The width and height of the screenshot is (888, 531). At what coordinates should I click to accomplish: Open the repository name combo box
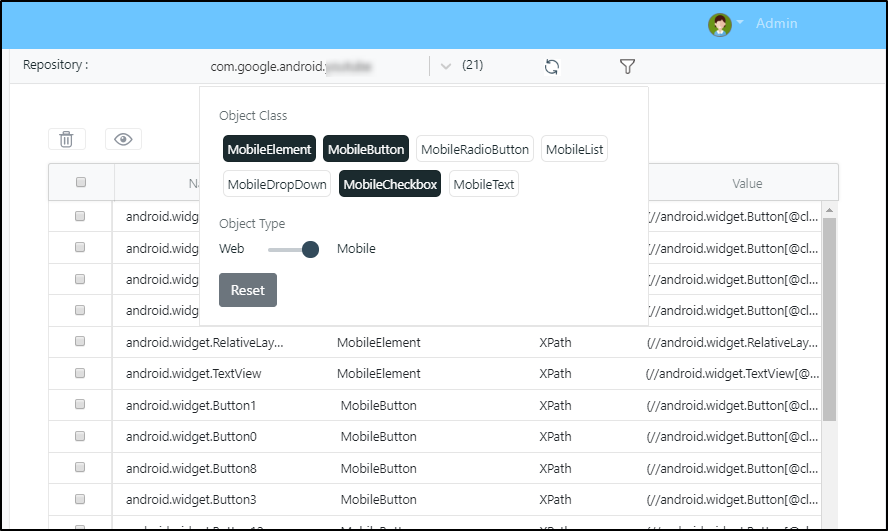coord(315,66)
